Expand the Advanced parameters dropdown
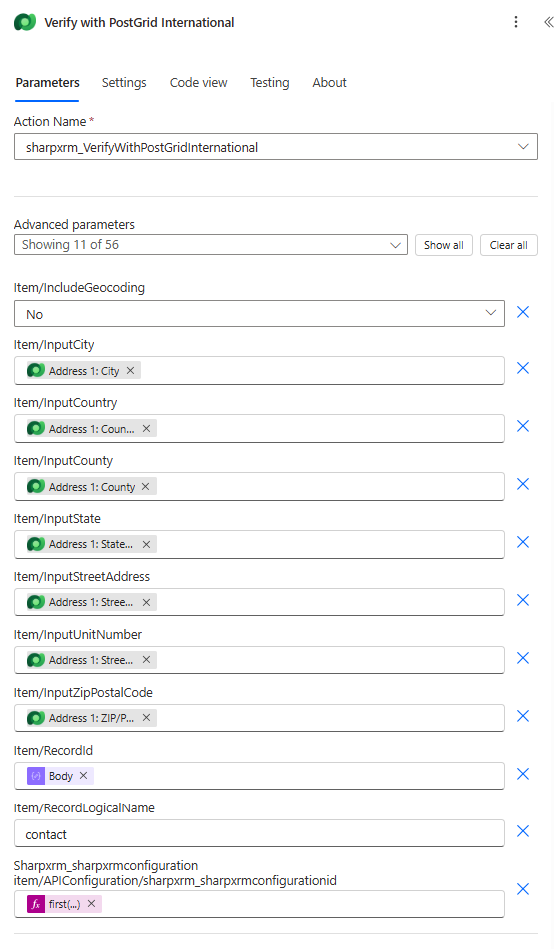This screenshot has height=949, width=554. click(x=211, y=245)
